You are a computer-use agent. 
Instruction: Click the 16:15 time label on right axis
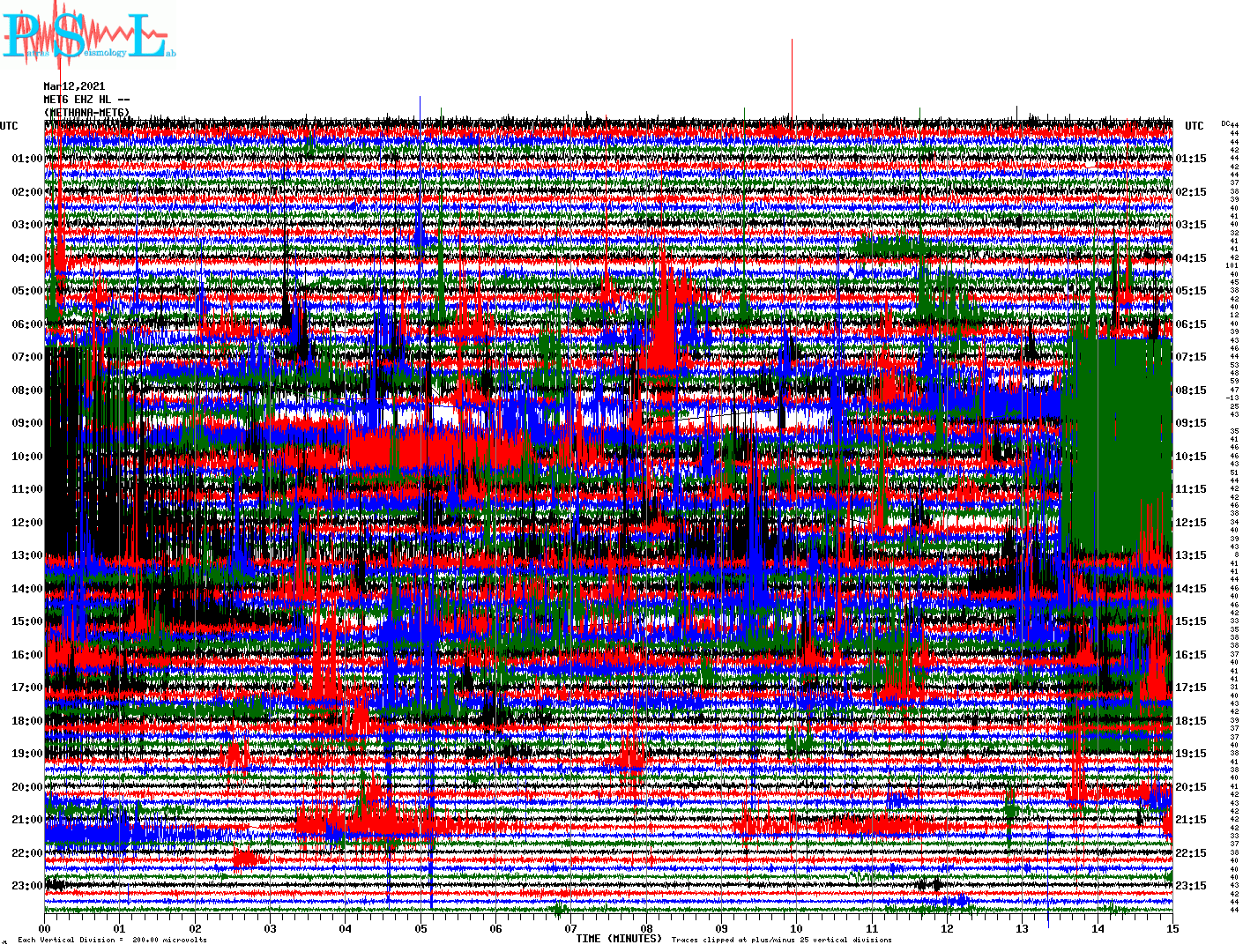click(x=1191, y=655)
